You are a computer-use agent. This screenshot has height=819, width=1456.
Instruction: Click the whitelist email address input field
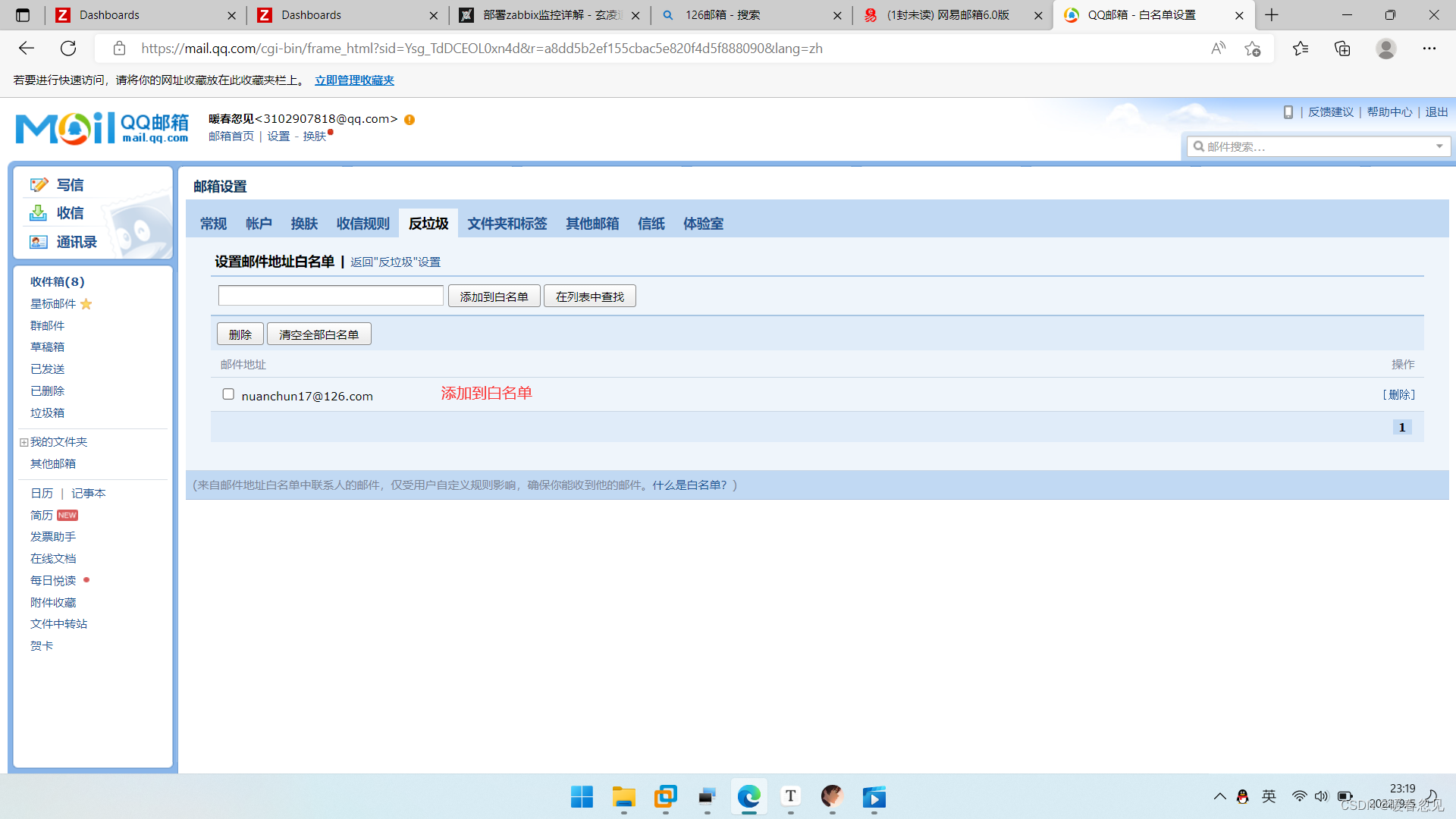point(331,296)
